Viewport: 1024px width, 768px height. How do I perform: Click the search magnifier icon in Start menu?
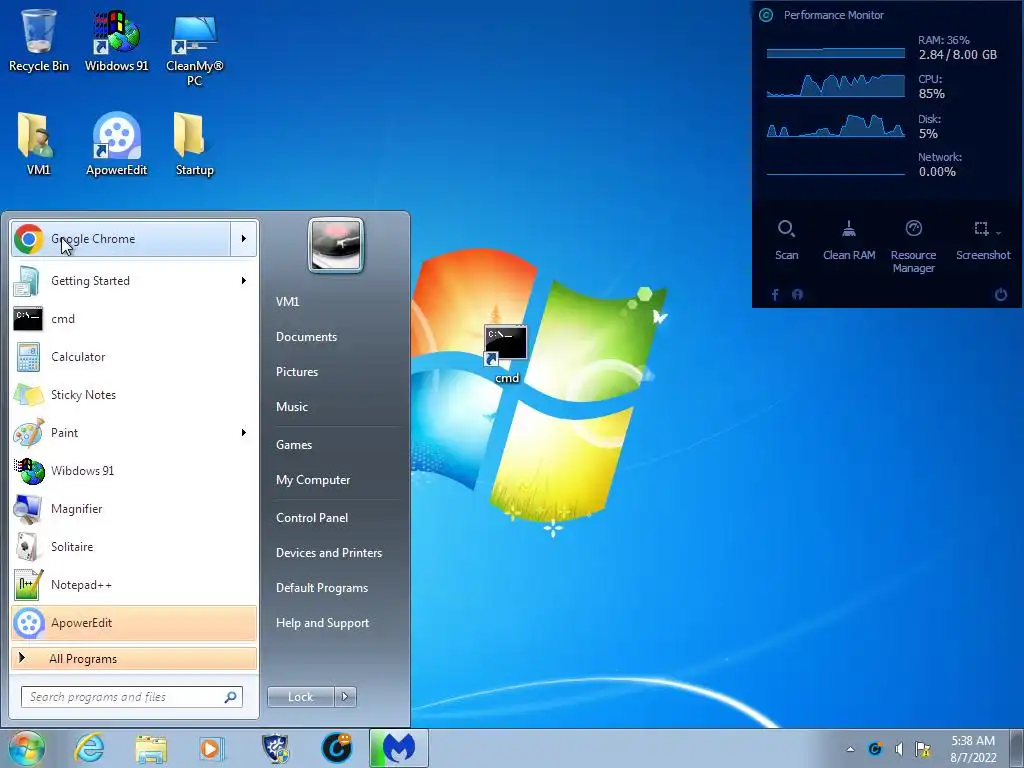coord(231,697)
